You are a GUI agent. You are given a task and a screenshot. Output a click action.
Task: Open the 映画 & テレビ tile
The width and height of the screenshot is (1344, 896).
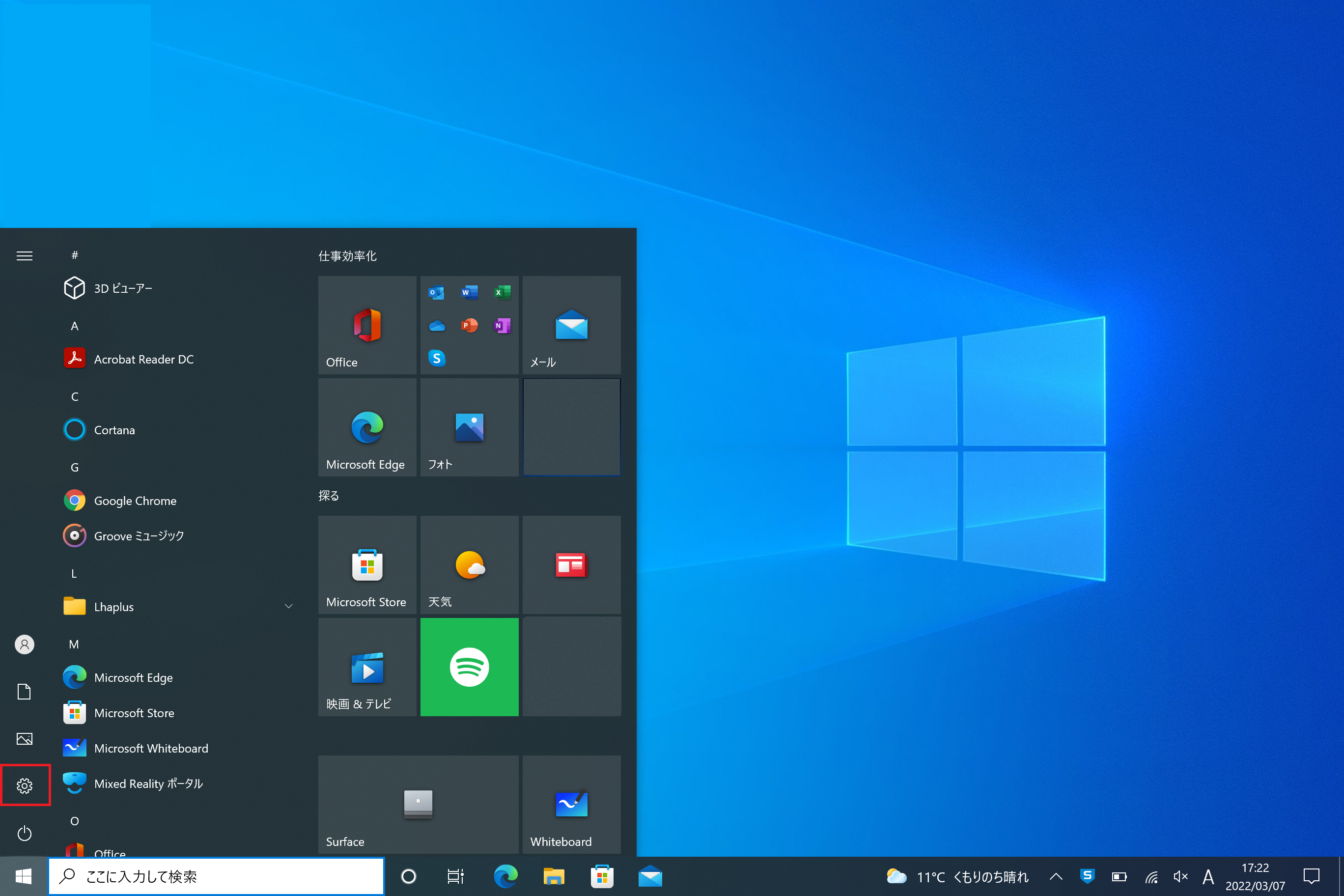point(367,667)
